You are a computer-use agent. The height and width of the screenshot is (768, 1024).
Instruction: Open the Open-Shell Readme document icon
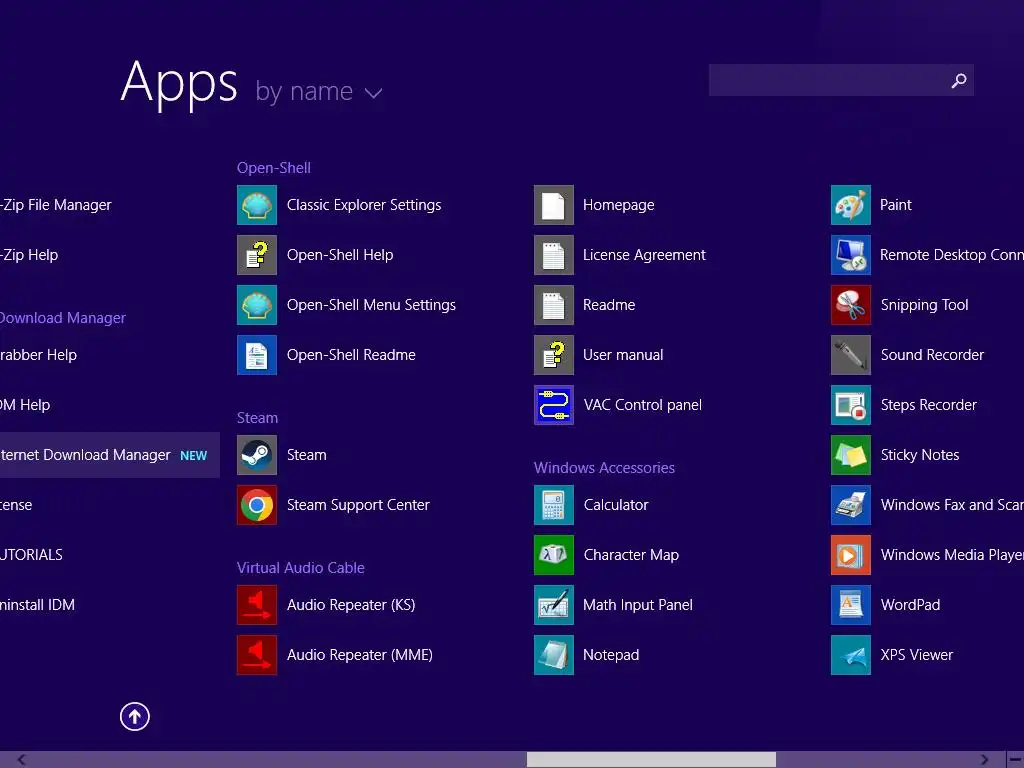pyautogui.click(x=257, y=355)
